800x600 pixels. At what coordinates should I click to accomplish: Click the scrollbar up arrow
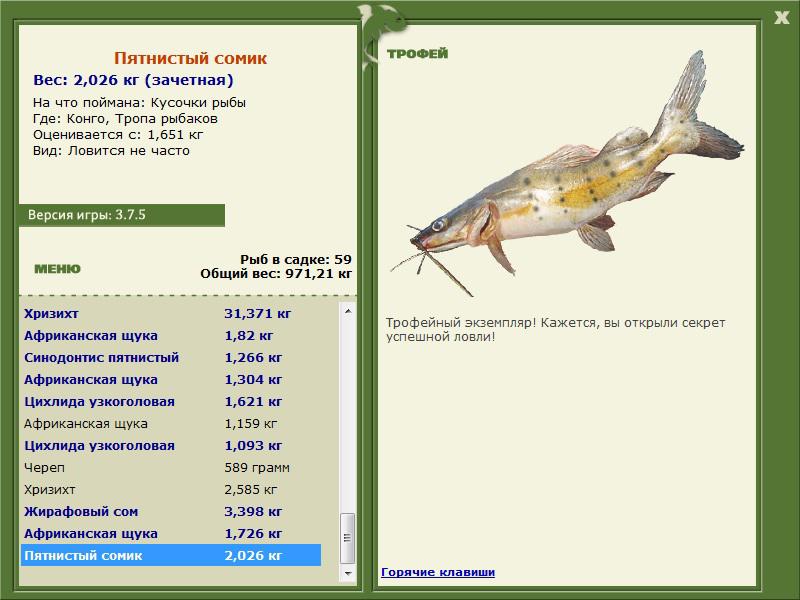click(x=348, y=311)
